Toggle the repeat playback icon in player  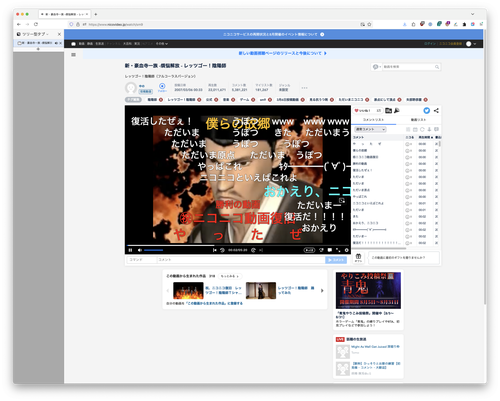pos(321,250)
